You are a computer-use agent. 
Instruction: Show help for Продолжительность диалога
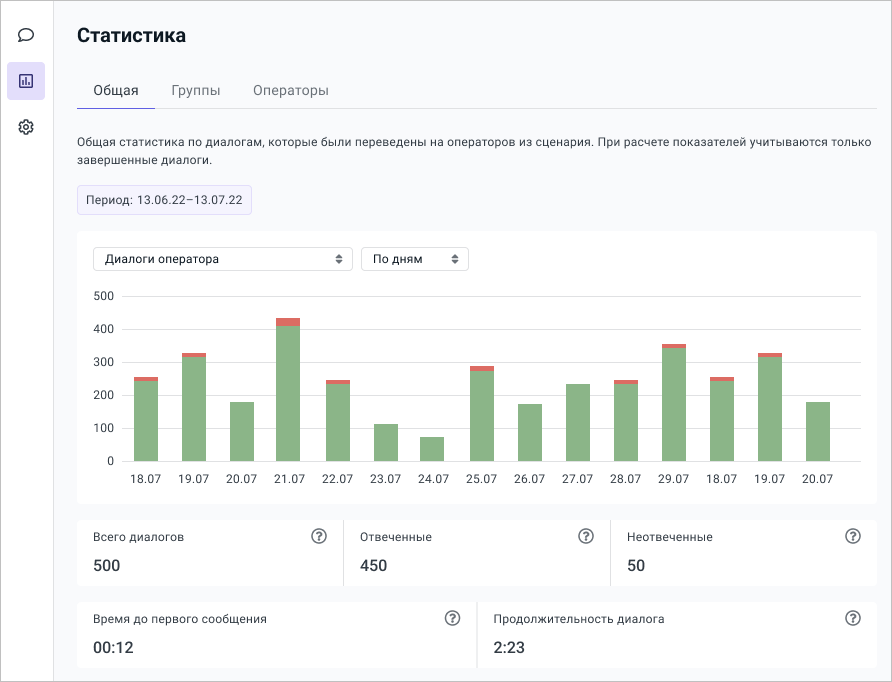coord(853,619)
